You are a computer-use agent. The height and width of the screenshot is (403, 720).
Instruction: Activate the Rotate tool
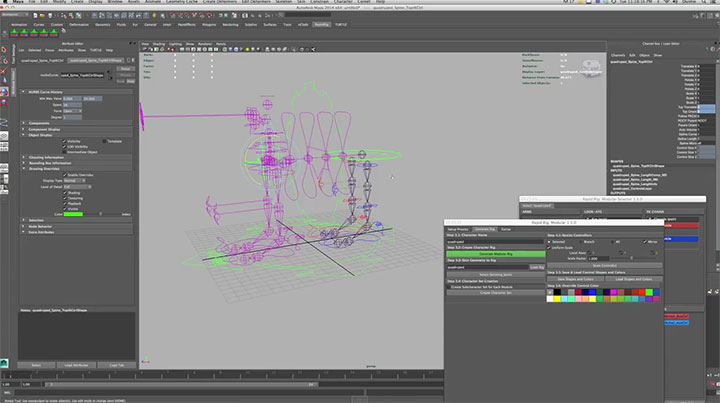[x=4, y=92]
